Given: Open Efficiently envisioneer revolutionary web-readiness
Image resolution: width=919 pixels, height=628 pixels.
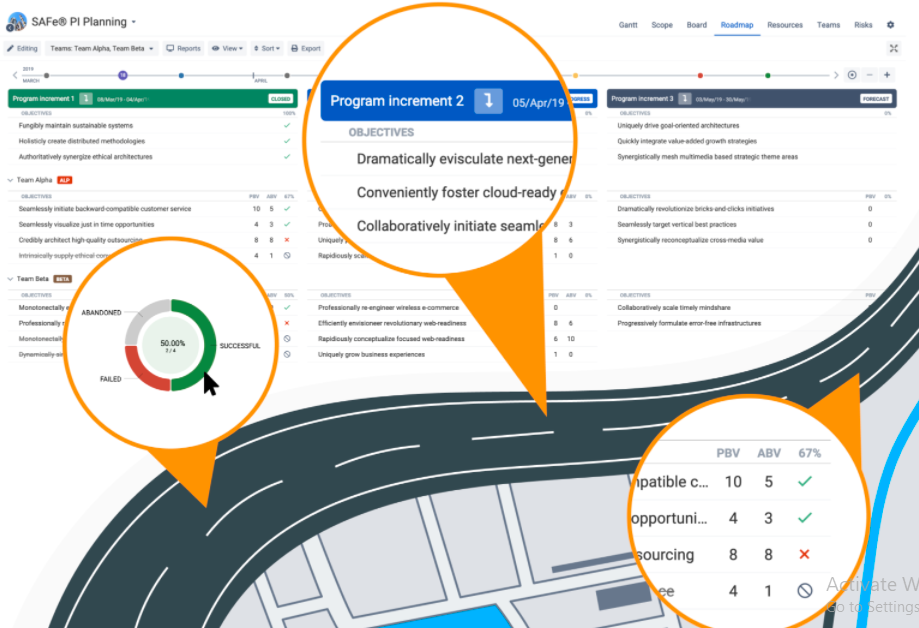Looking at the screenshot, I should pyautogui.click(x=392, y=323).
